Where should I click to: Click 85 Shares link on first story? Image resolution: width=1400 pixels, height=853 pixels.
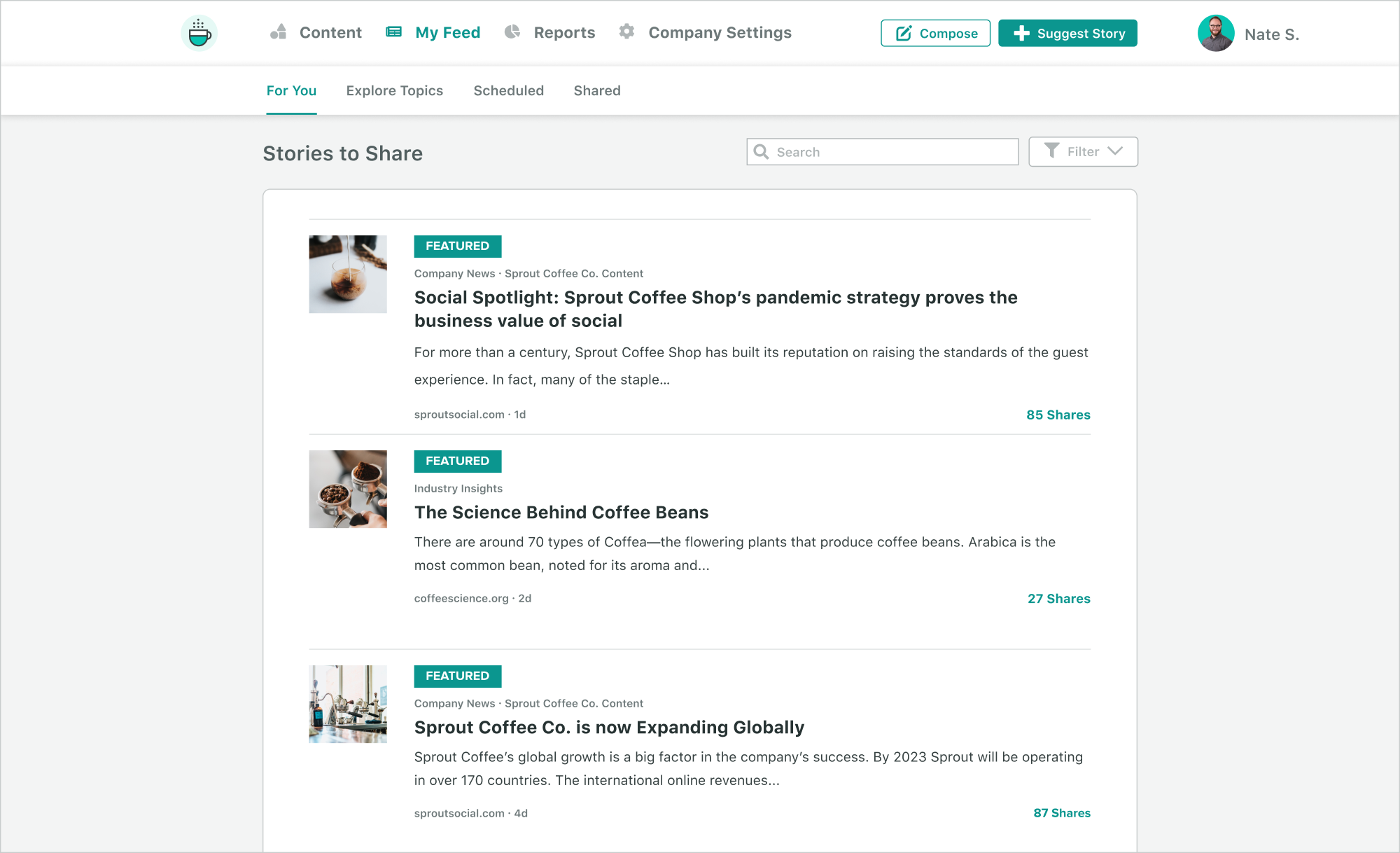point(1059,414)
